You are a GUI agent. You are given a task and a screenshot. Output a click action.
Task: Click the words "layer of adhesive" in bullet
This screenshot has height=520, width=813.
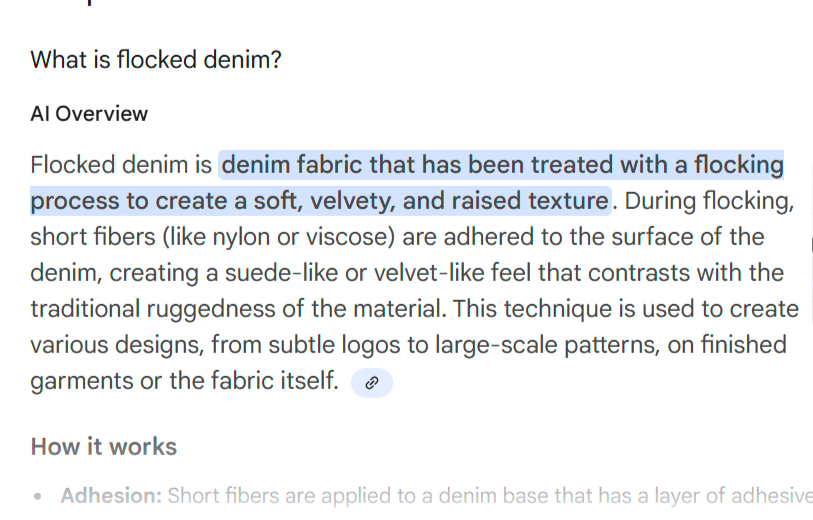[x=738, y=496]
